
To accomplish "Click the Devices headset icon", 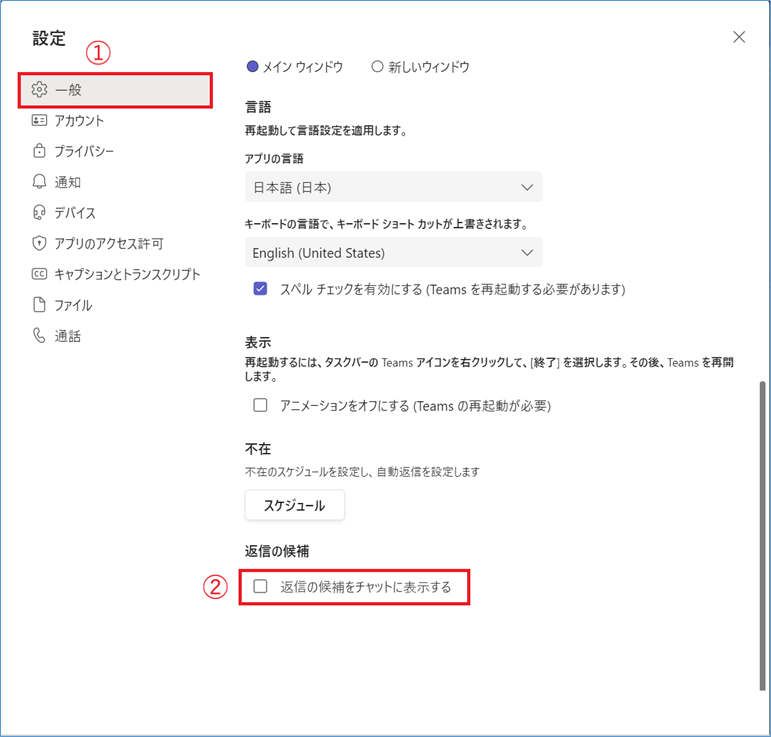I will pos(40,213).
